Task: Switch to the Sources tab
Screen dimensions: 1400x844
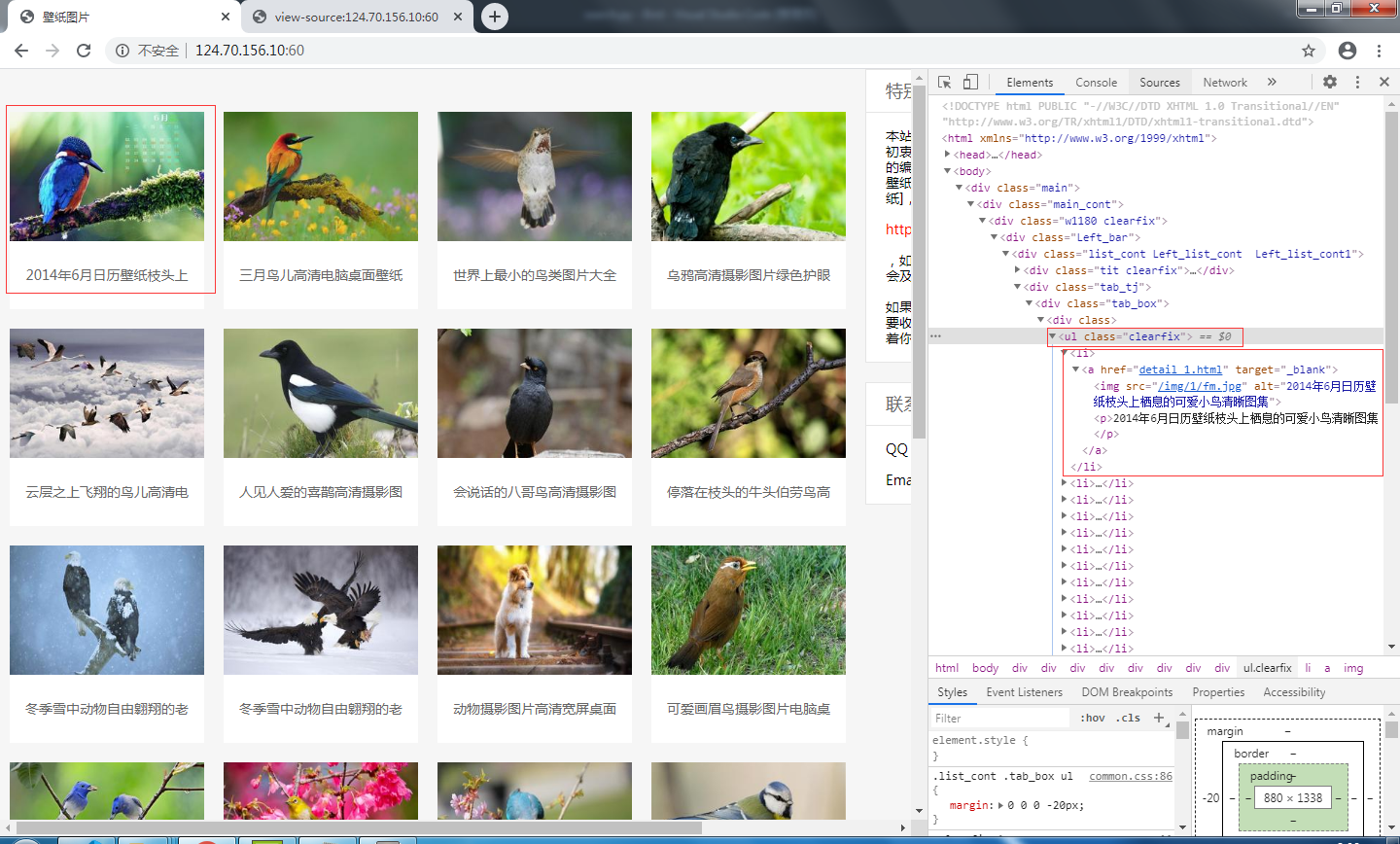Action: pyautogui.click(x=1160, y=83)
